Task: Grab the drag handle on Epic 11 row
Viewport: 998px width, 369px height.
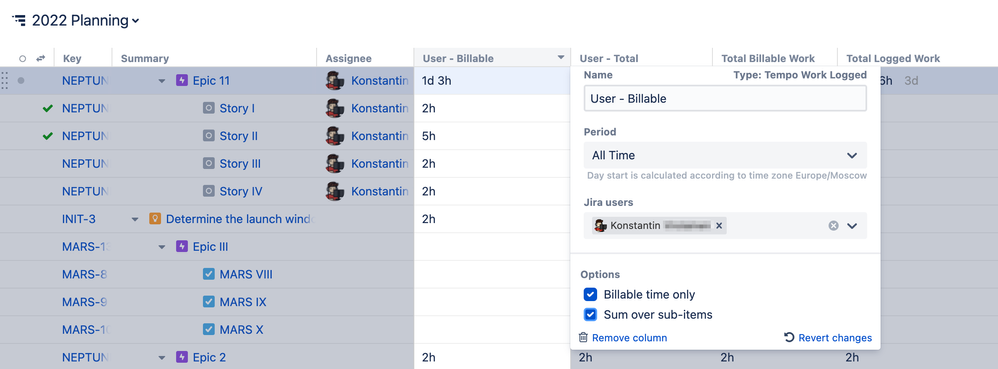Action: tap(5, 81)
